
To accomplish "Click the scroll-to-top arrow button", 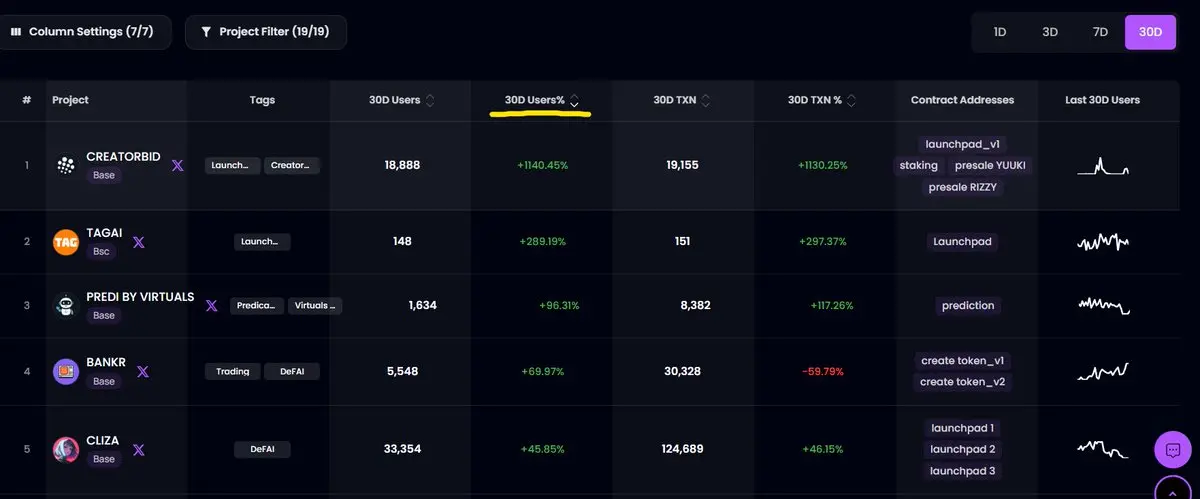I will (1172, 488).
